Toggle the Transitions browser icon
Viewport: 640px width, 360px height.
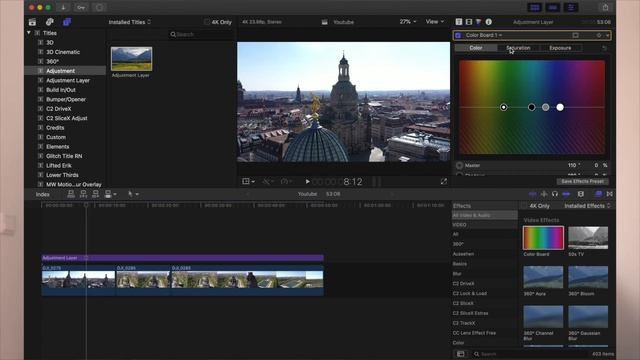pyautogui.click(x=610, y=194)
